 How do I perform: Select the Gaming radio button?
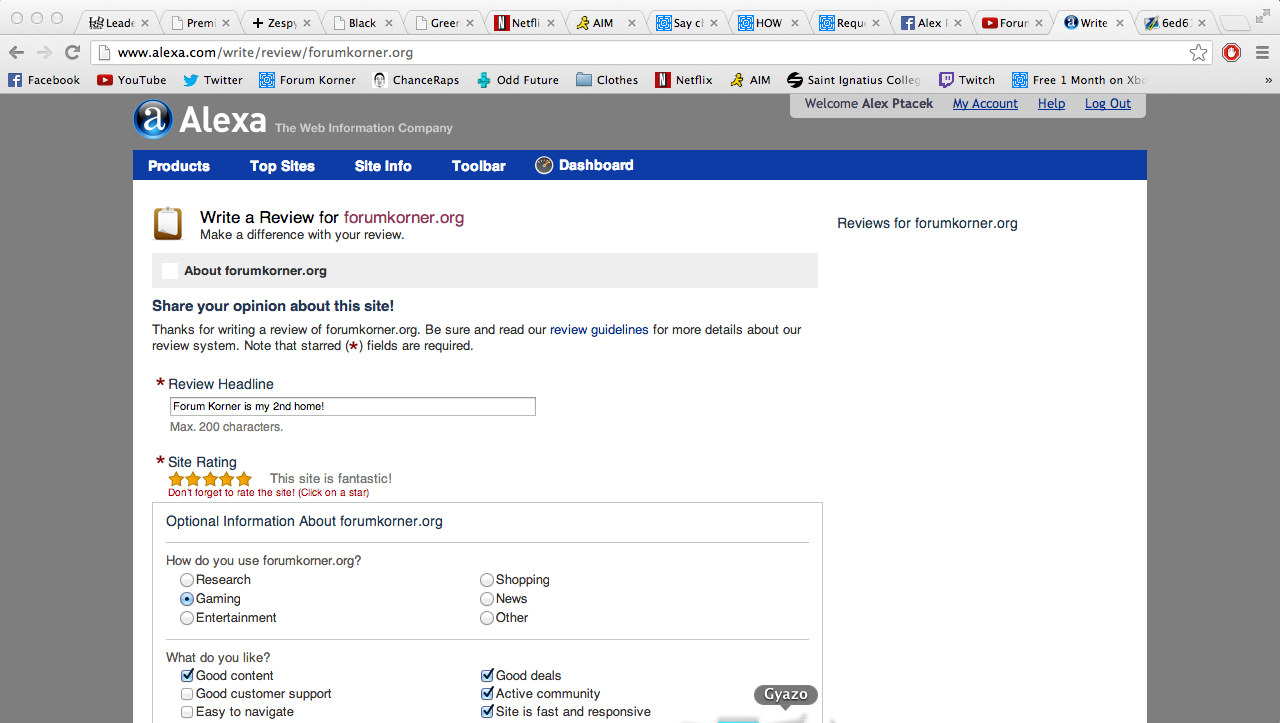coord(187,599)
